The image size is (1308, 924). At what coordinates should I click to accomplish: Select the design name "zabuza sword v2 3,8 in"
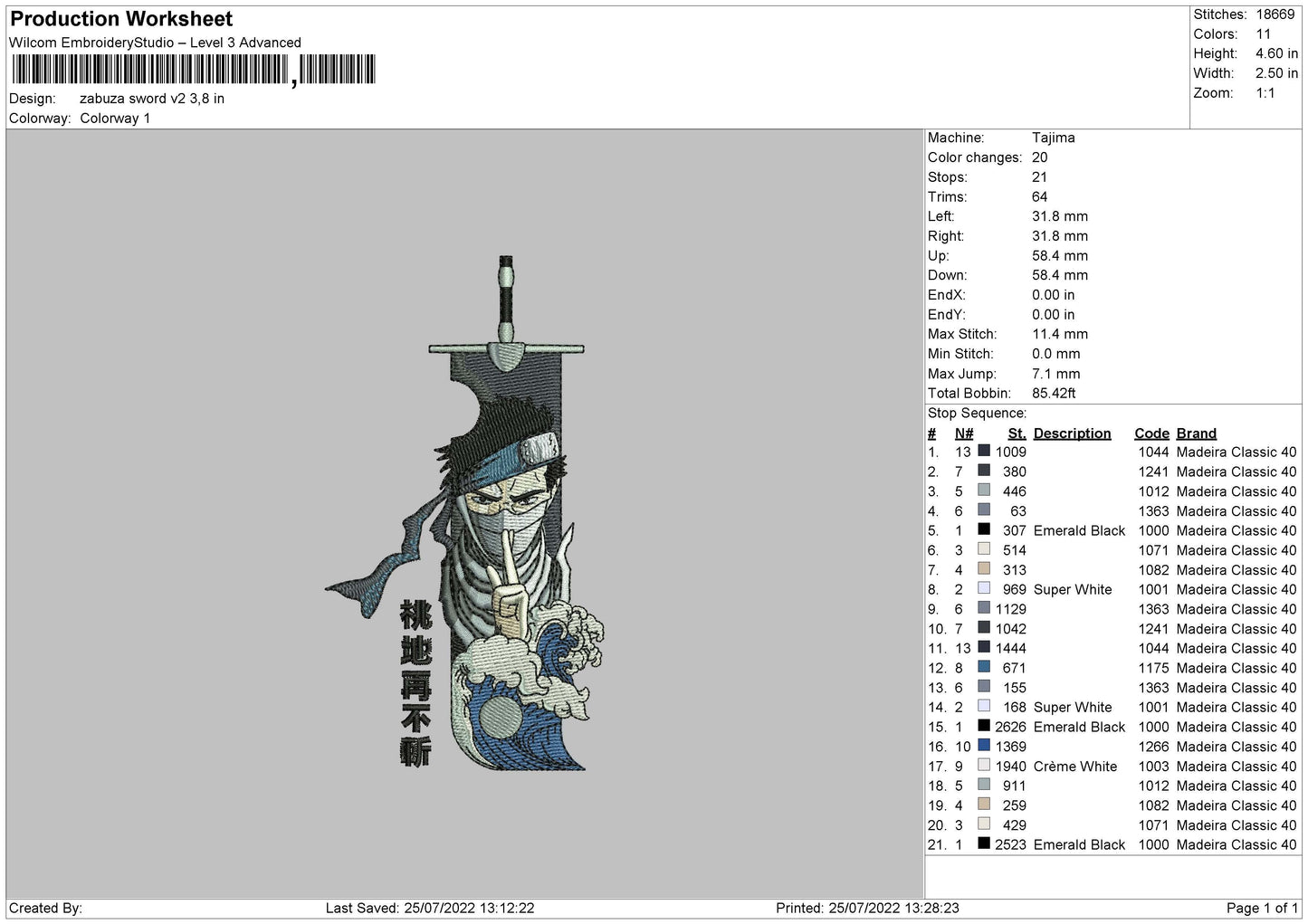click(x=152, y=99)
